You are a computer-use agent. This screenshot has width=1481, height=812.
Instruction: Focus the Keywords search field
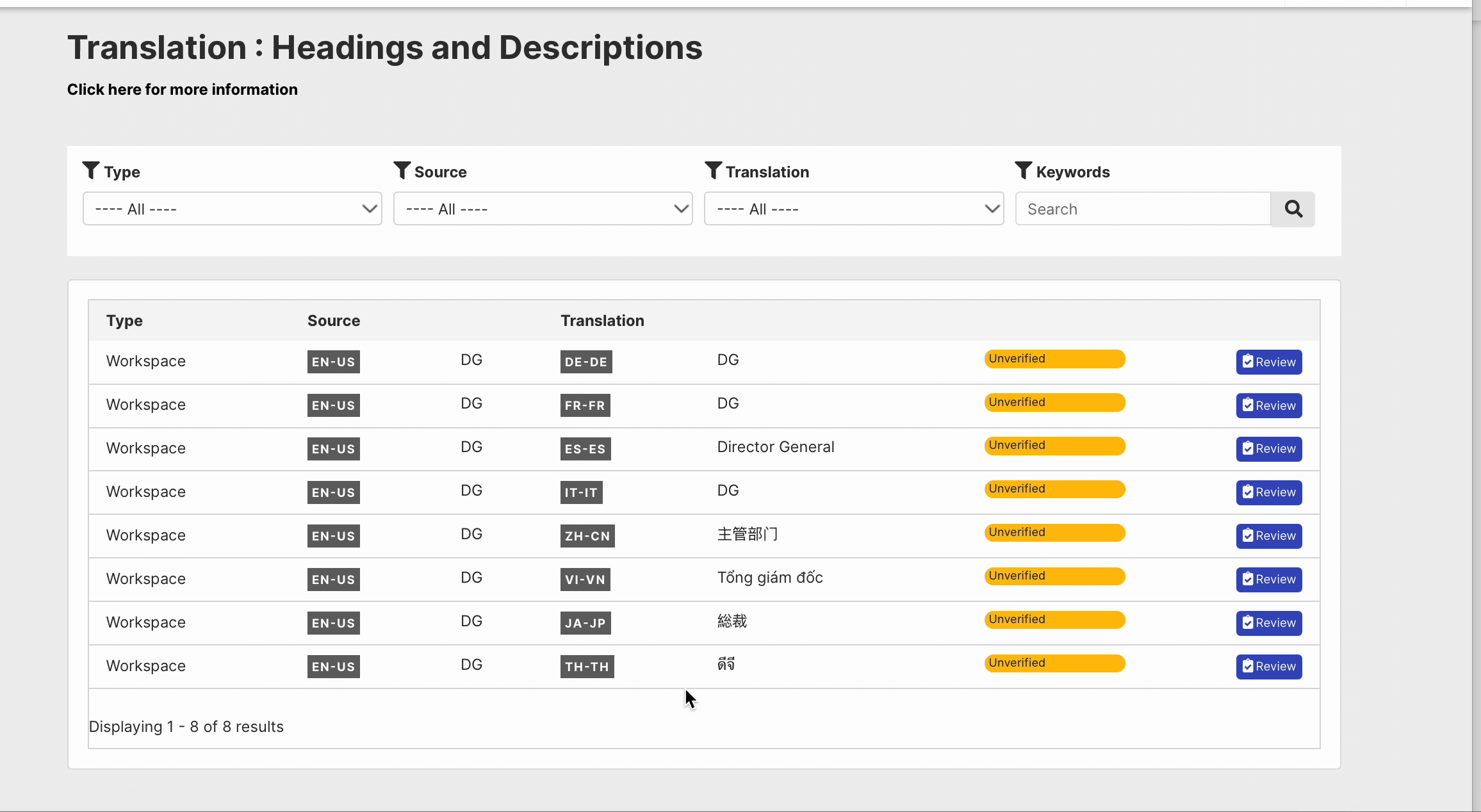click(x=1143, y=209)
